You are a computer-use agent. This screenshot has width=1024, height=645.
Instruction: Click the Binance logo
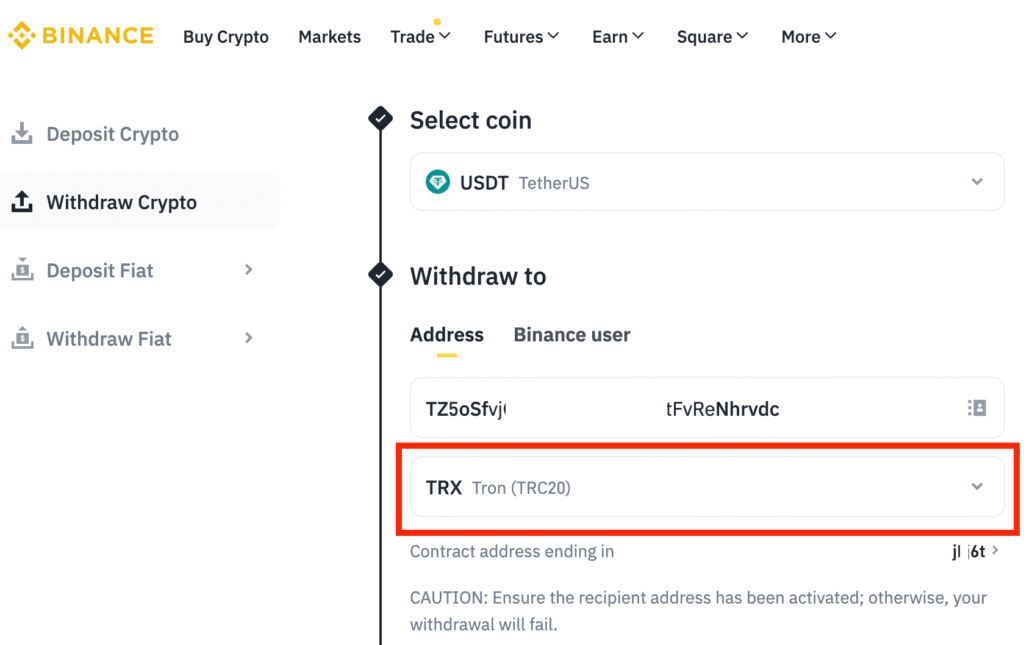click(x=80, y=37)
